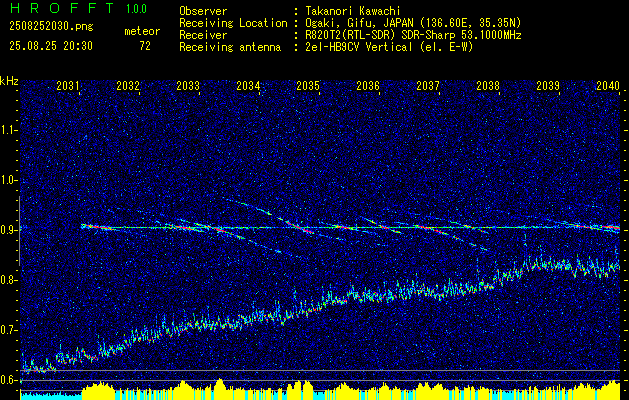Click the 2040 time marker
The image size is (629, 400).
pyautogui.click(x=608, y=86)
